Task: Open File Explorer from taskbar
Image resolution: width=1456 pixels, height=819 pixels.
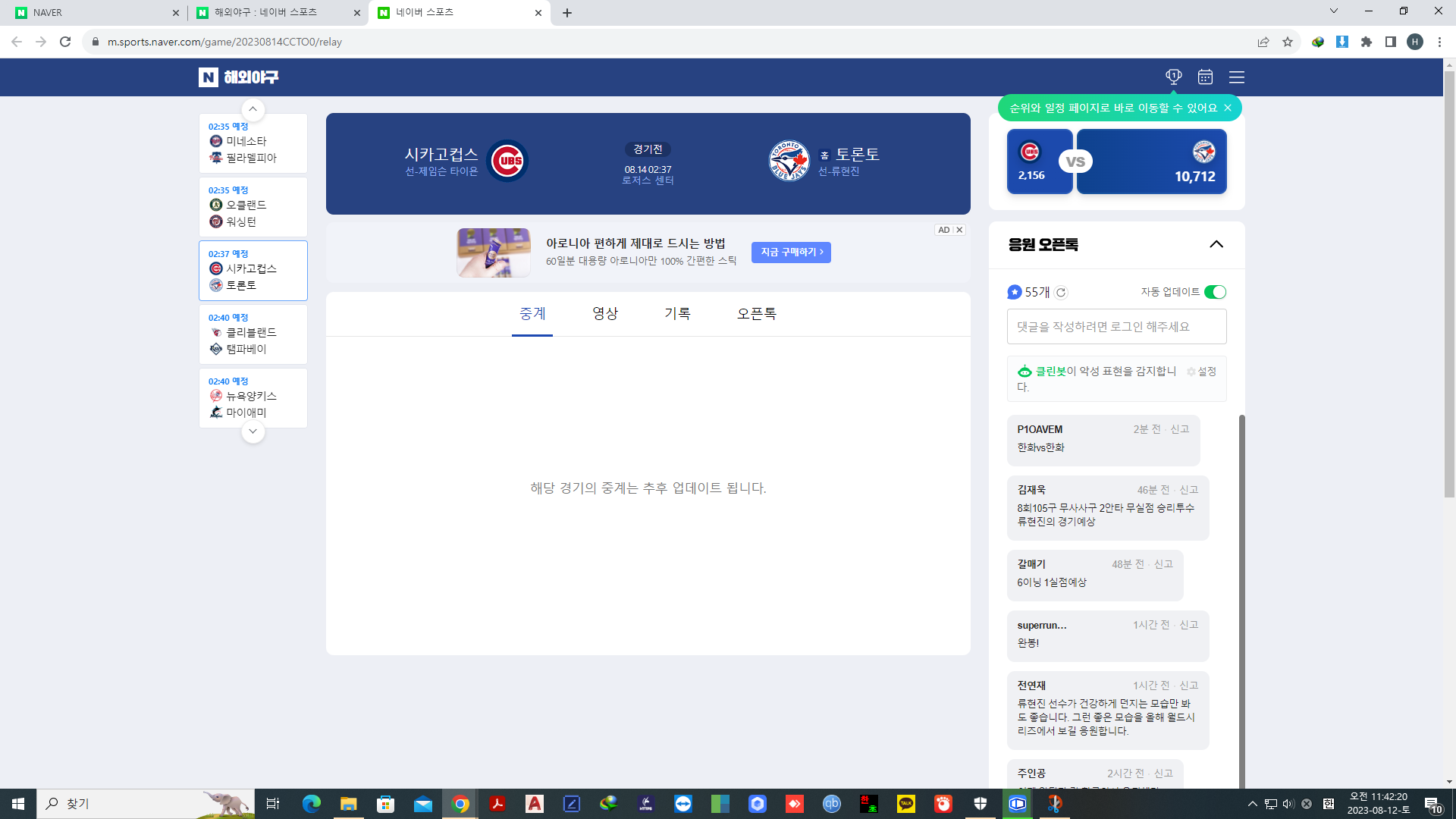Action: [x=348, y=804]
